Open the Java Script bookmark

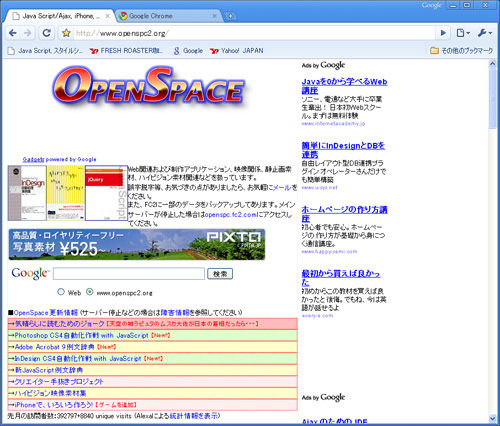pyautogui.click(x=45, y=51)
